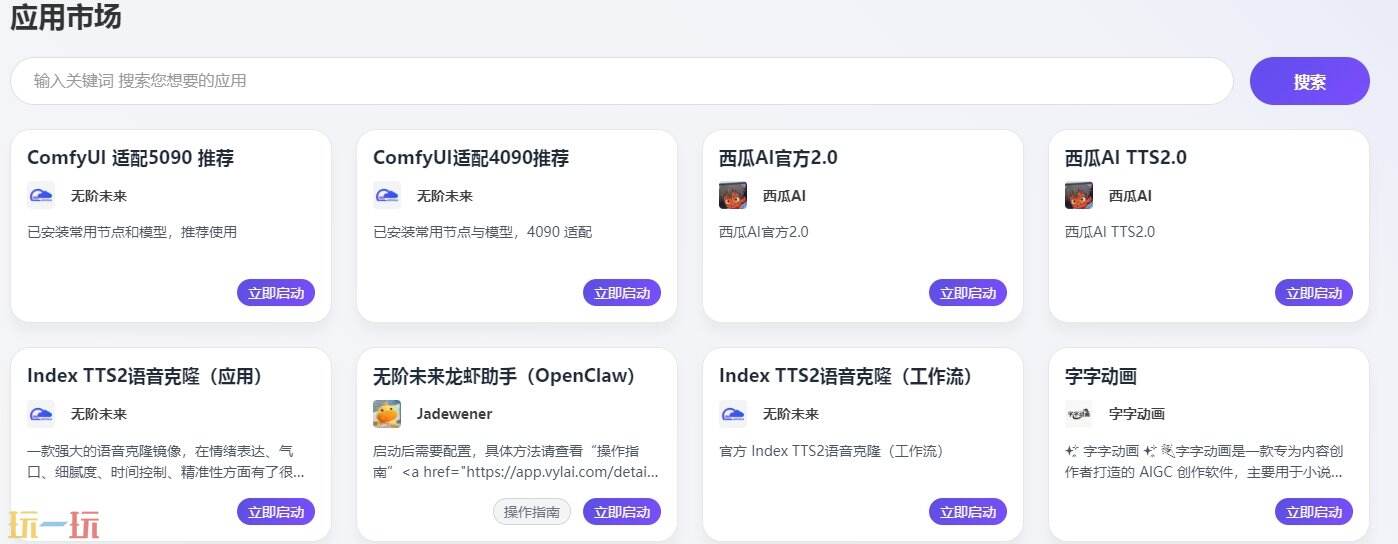1398x544 pixels.
Task: Click 西瓜AI author name on 西瓜AI官方2.0 card
Action: point(784,196)
